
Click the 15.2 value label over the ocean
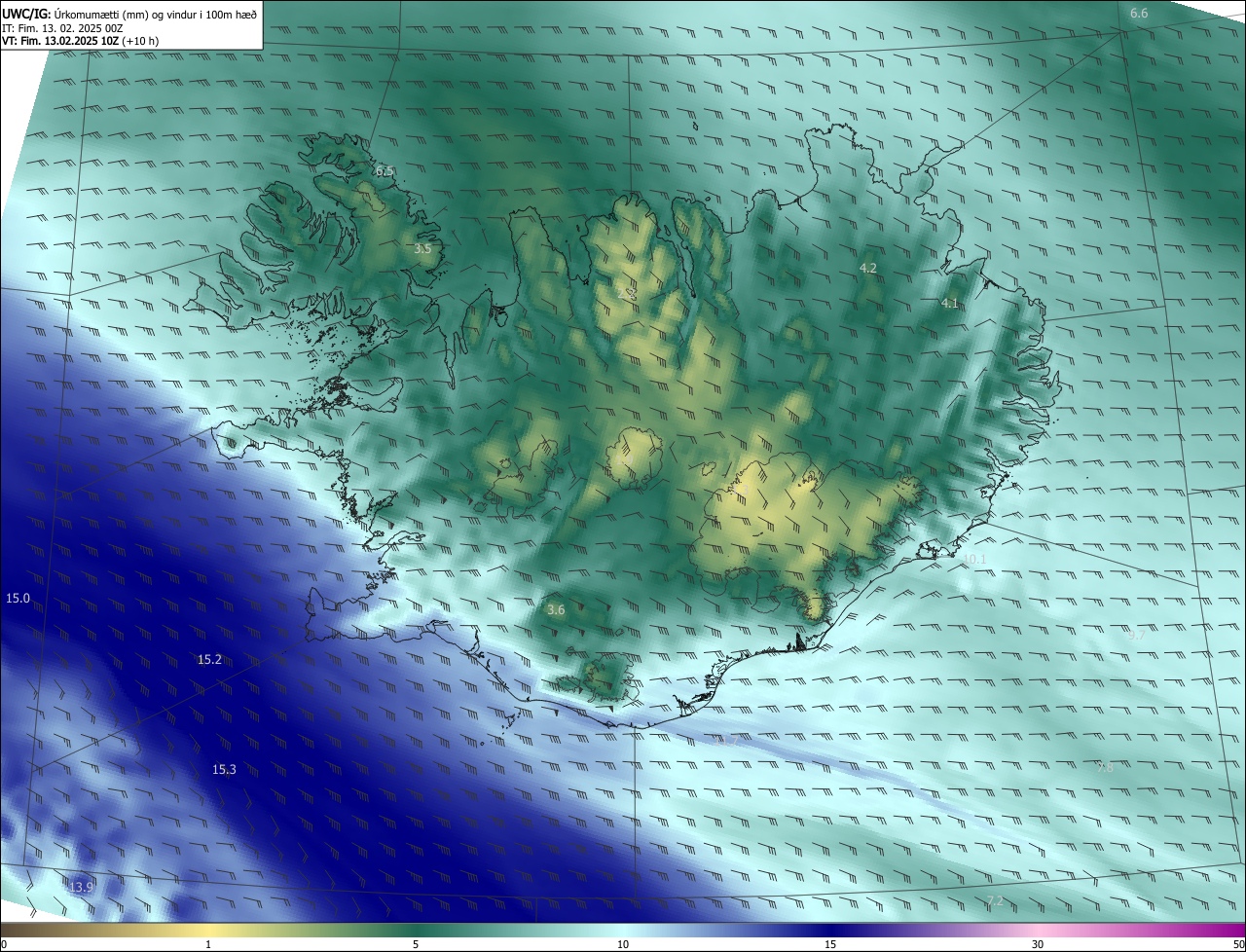(209, 660)
